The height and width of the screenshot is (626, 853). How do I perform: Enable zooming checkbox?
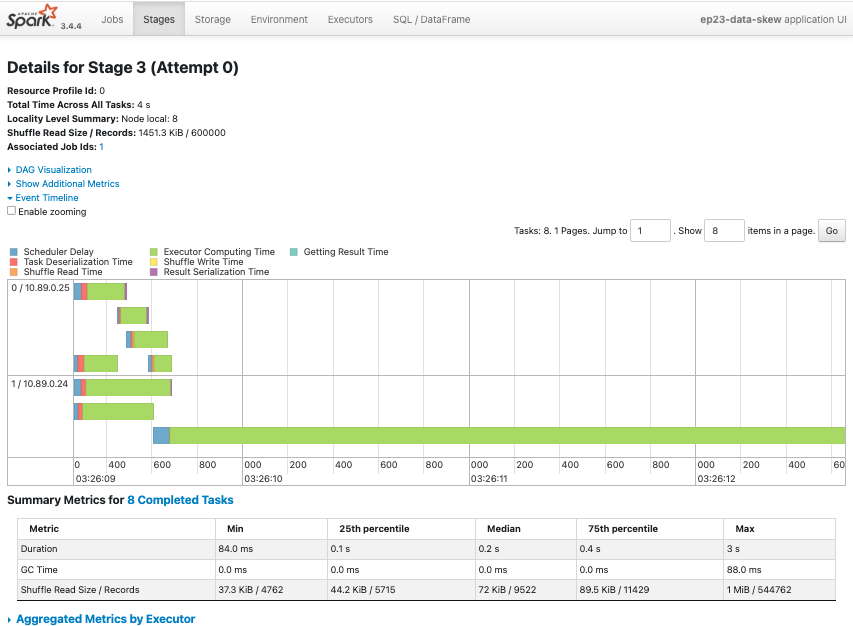11,211
